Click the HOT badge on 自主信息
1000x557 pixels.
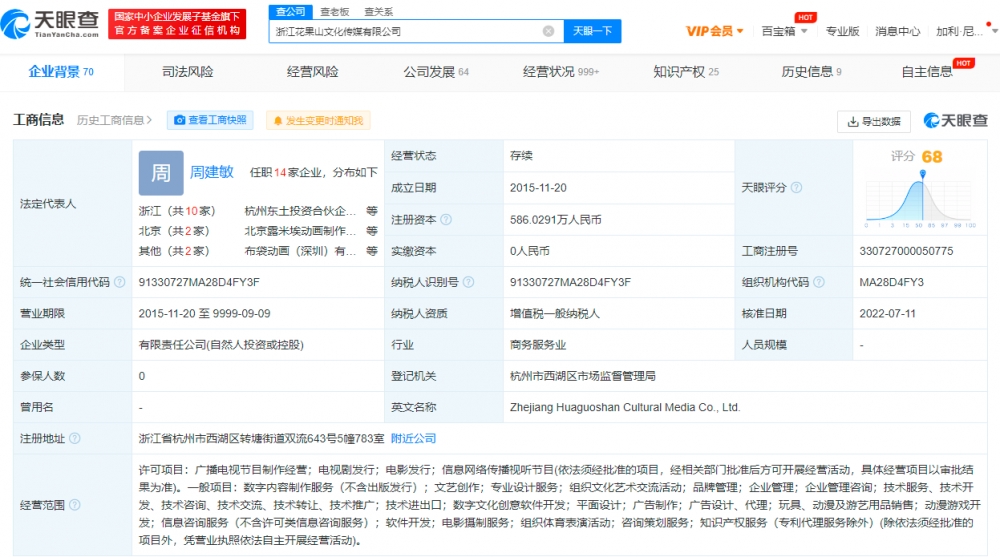coord(963,63)
